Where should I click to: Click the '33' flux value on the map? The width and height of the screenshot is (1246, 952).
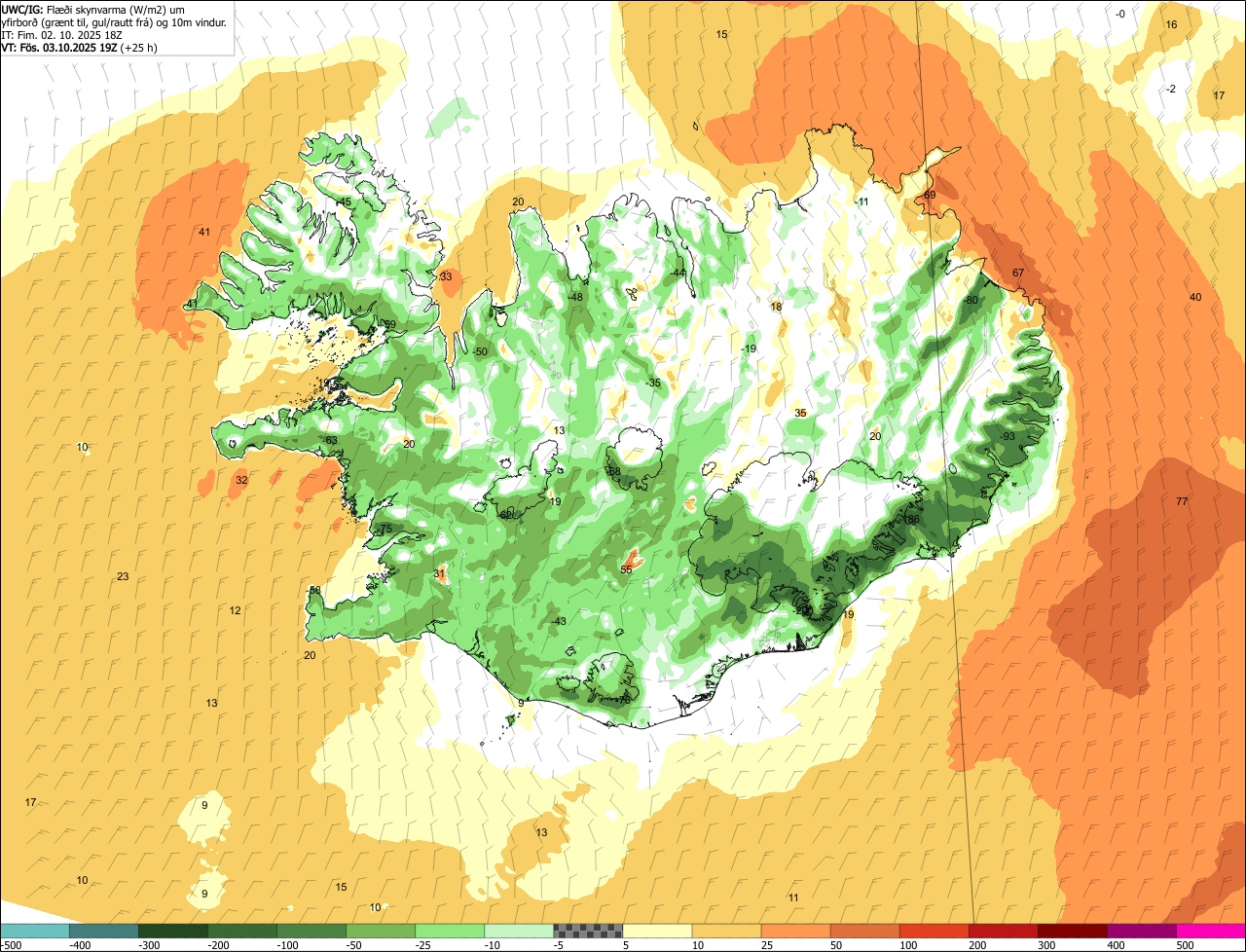[x=446, y=276]
